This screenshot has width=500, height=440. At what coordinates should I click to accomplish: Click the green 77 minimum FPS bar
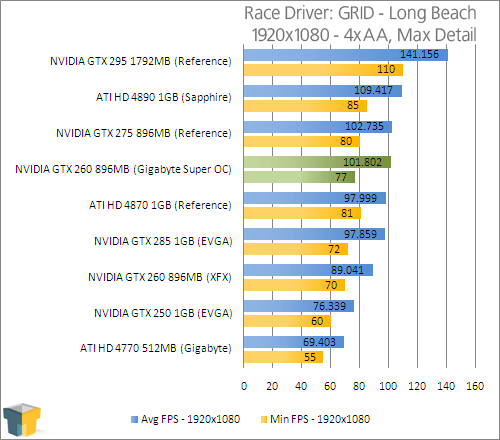(x=299, y=177)
